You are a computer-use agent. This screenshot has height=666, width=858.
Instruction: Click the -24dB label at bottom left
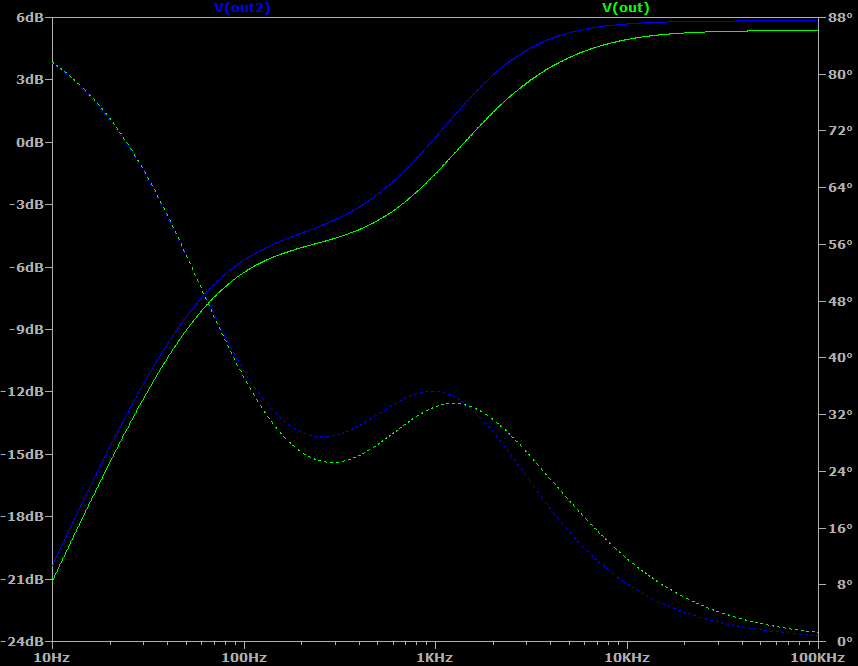point(25,641)
